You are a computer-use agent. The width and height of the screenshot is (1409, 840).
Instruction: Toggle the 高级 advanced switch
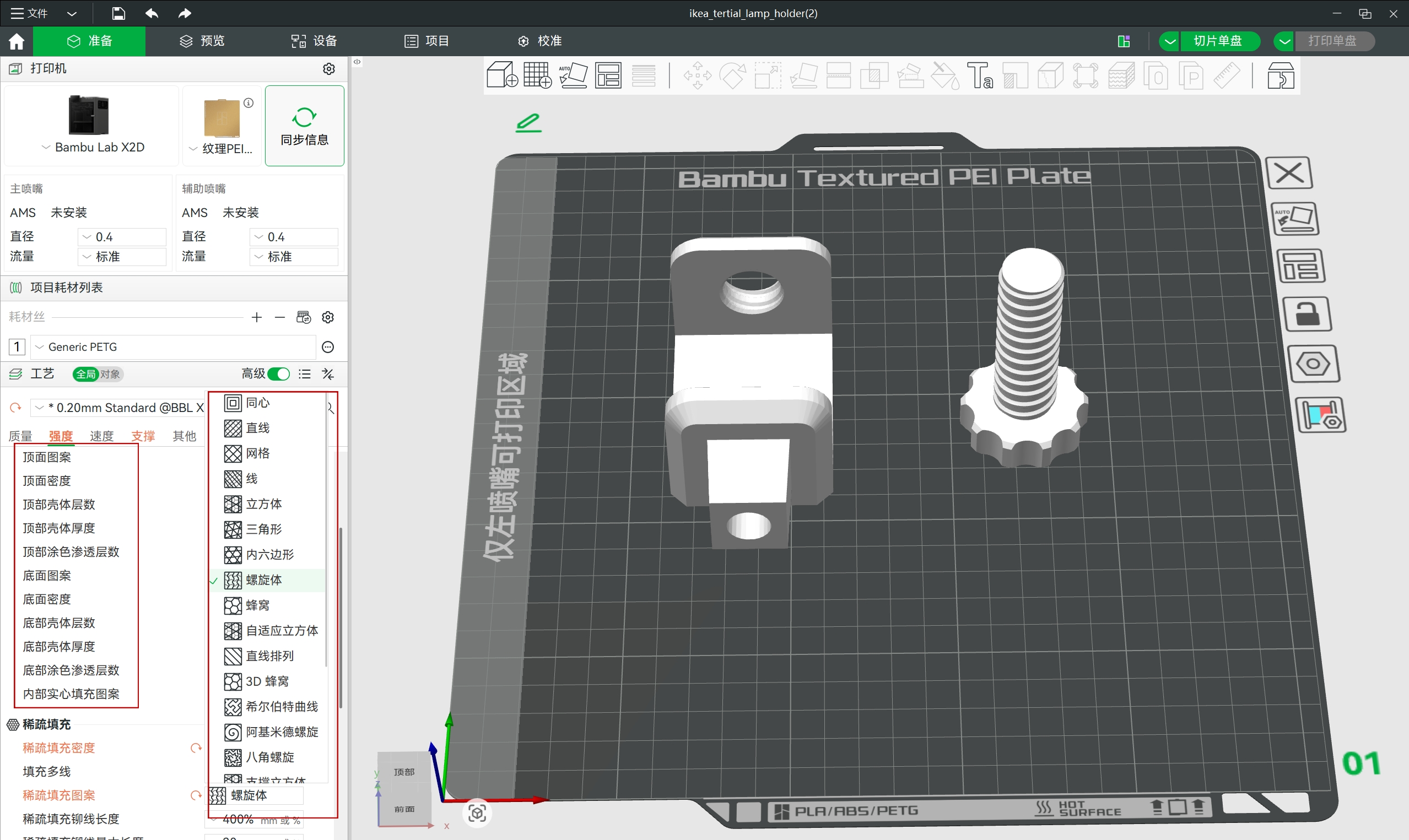(x=278, y=374)
